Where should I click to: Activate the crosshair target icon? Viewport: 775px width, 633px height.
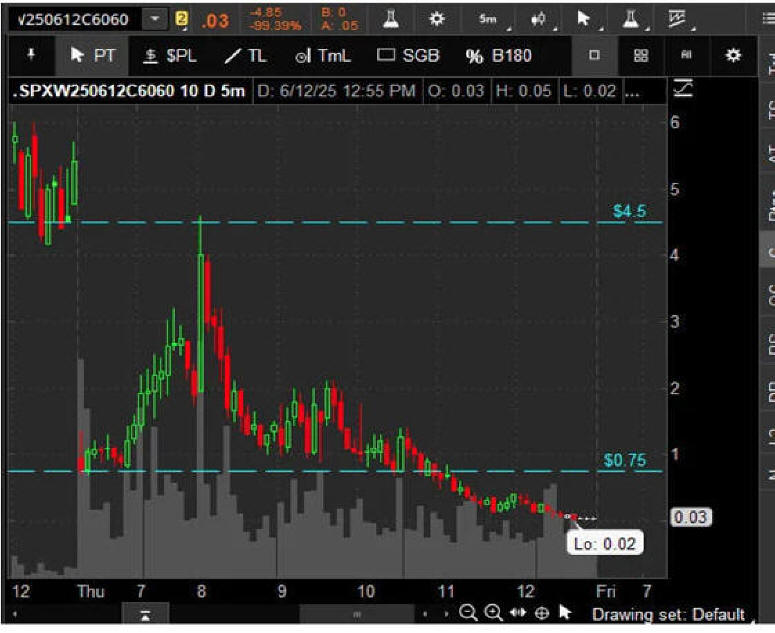pos(542,613)
